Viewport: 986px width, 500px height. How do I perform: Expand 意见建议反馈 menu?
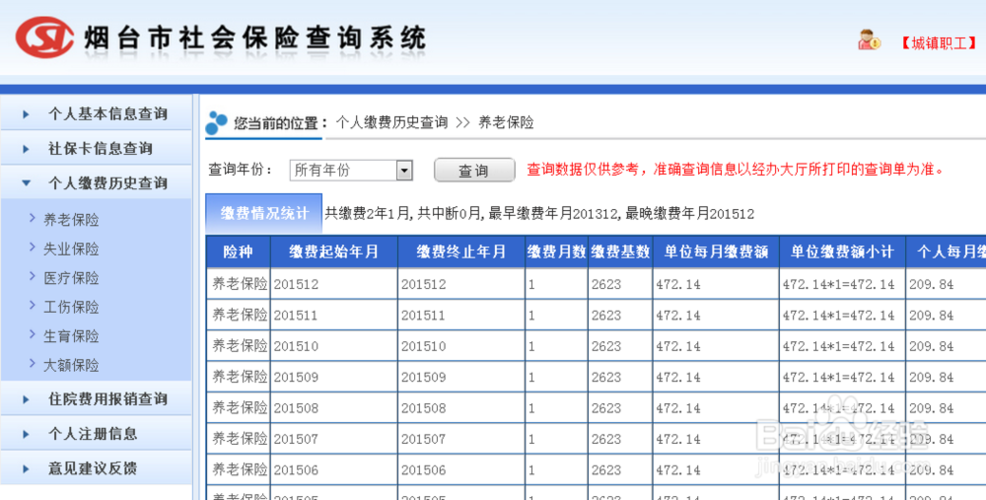click(x=96, y=468)
